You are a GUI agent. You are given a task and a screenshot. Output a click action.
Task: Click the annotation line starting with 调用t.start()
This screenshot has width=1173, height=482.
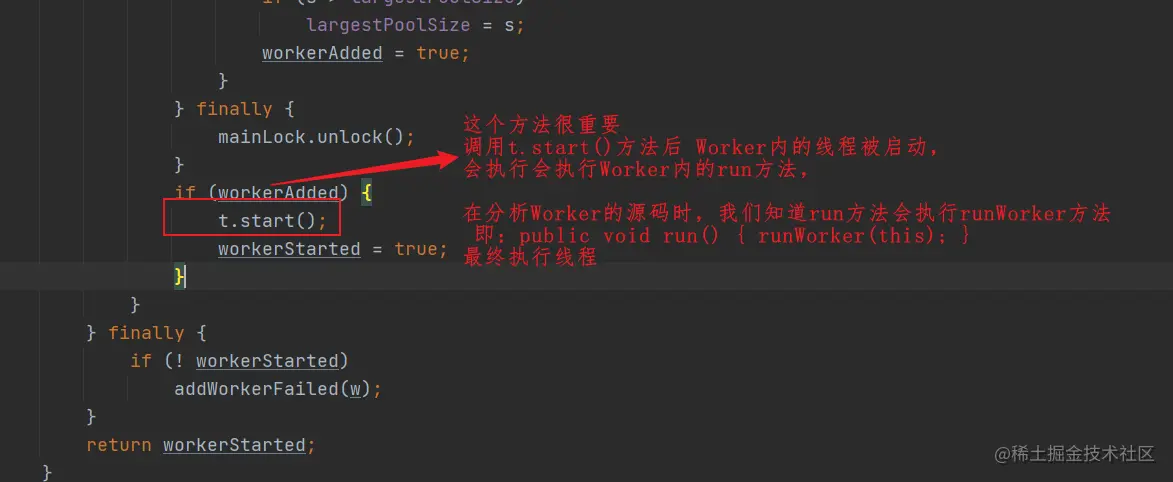[701, 147]
